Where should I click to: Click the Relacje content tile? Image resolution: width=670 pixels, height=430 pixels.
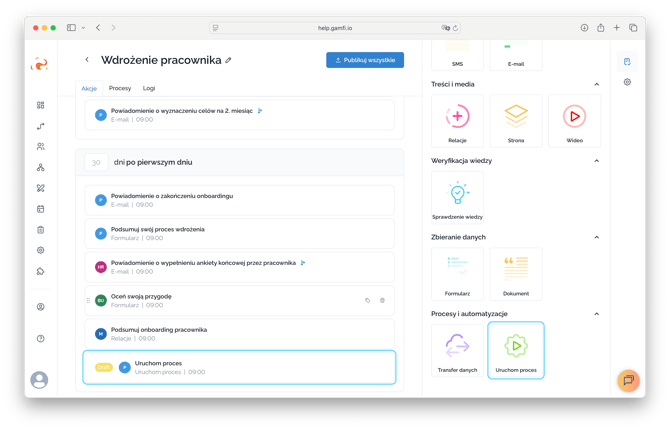pos(457,121)
